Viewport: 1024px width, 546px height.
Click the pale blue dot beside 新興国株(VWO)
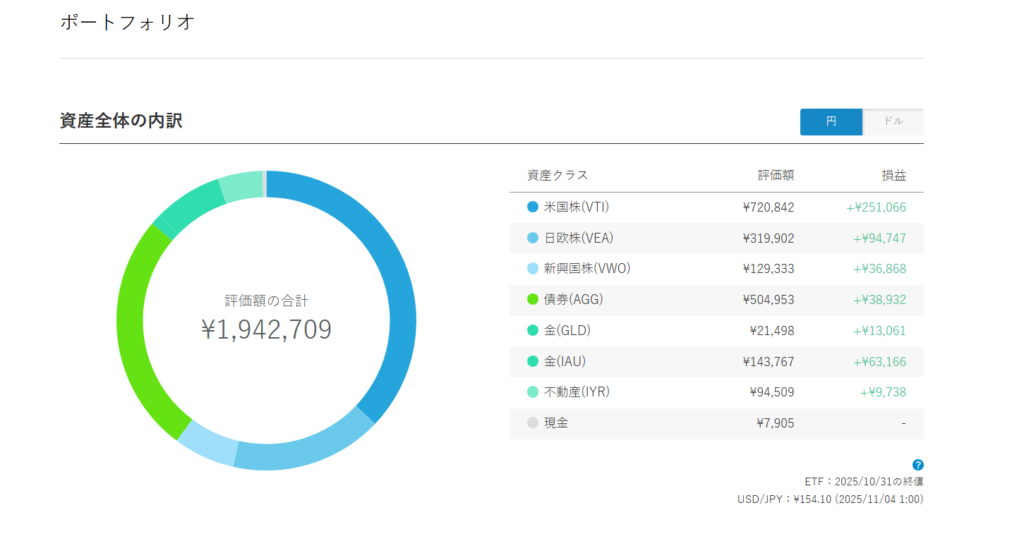click(x=532, y=269)
